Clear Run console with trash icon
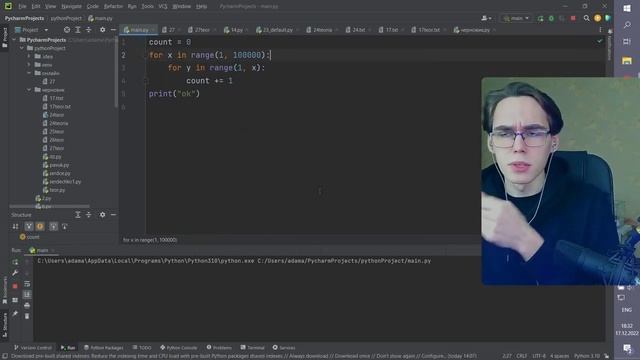The image size is (640, 360). (x=27, y=316)
